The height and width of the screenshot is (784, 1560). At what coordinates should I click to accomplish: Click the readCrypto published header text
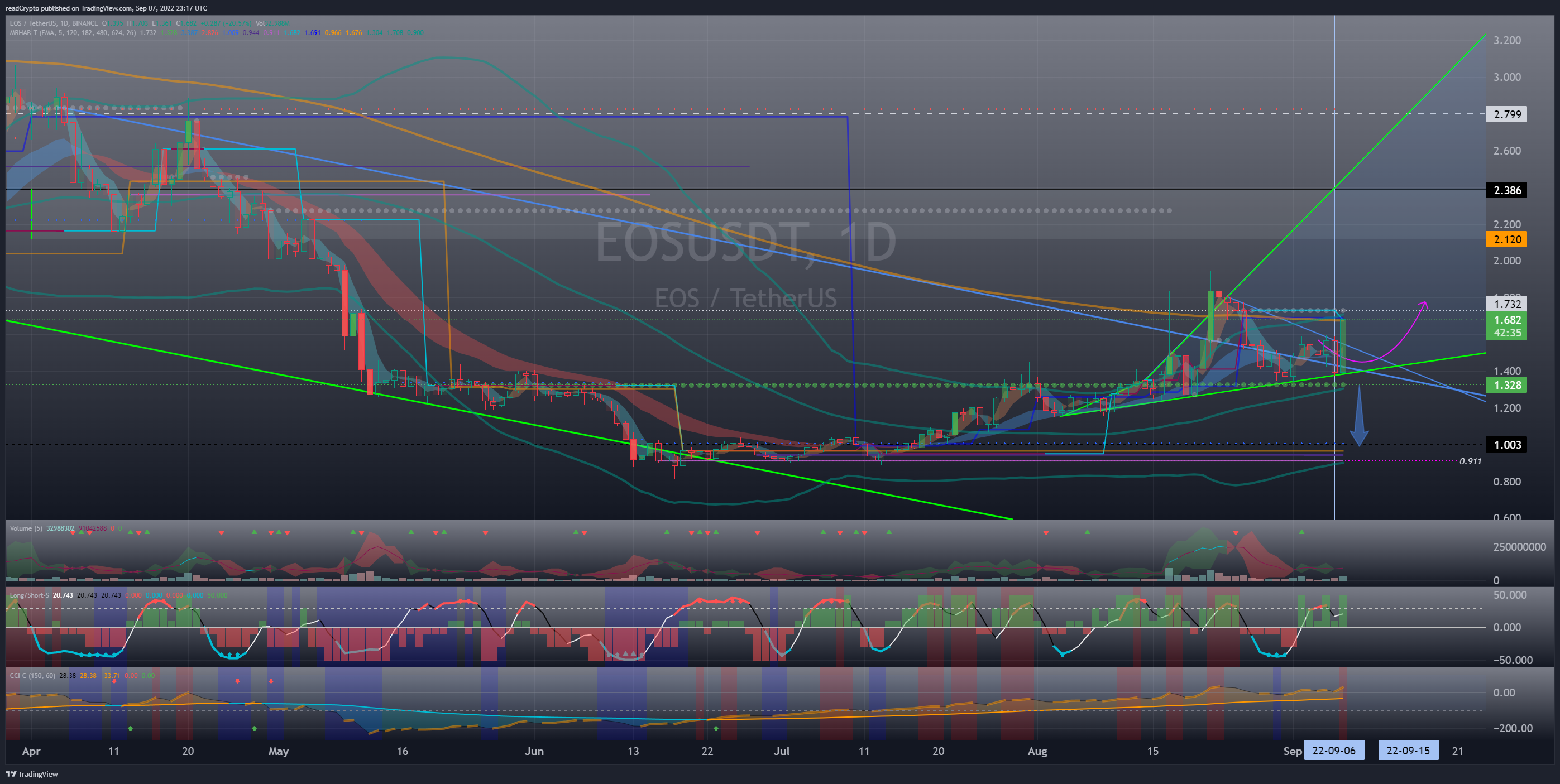point(106,8)
